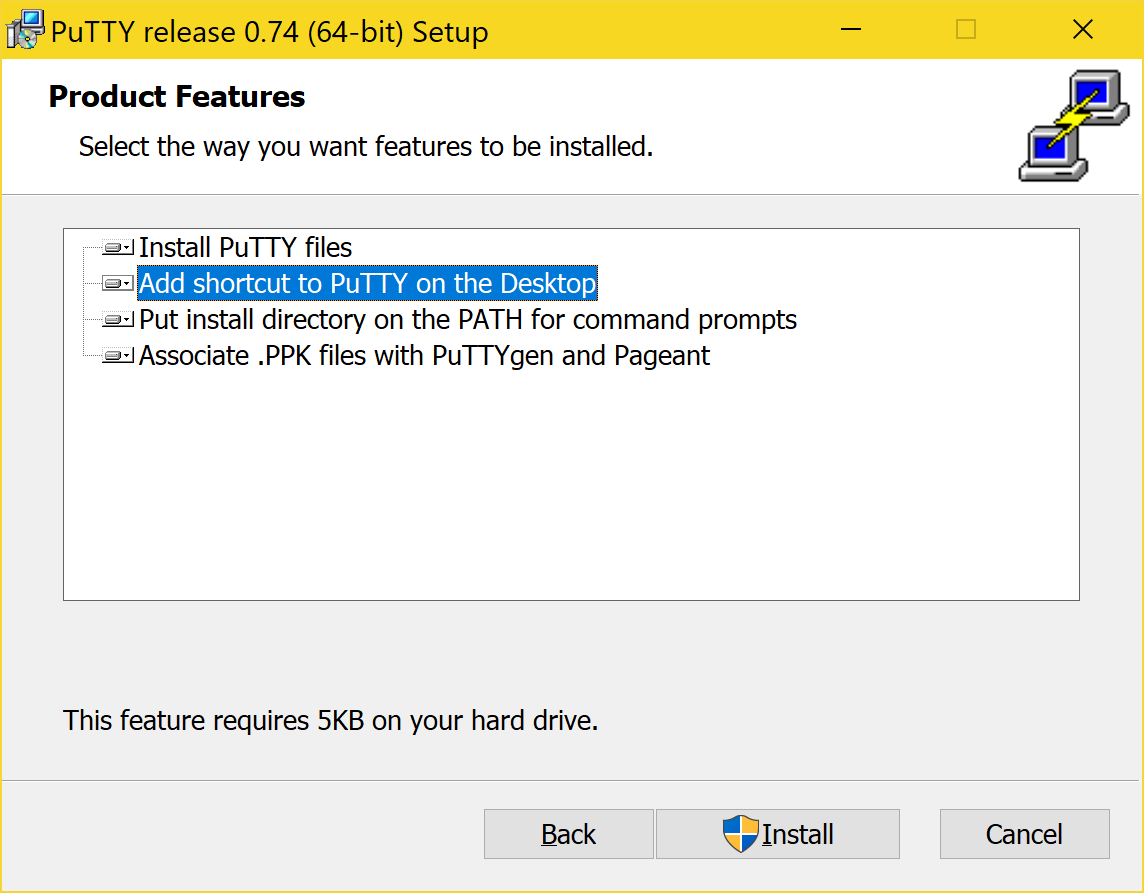Click the PuTTY installer icon in title bar

point(25,30)
